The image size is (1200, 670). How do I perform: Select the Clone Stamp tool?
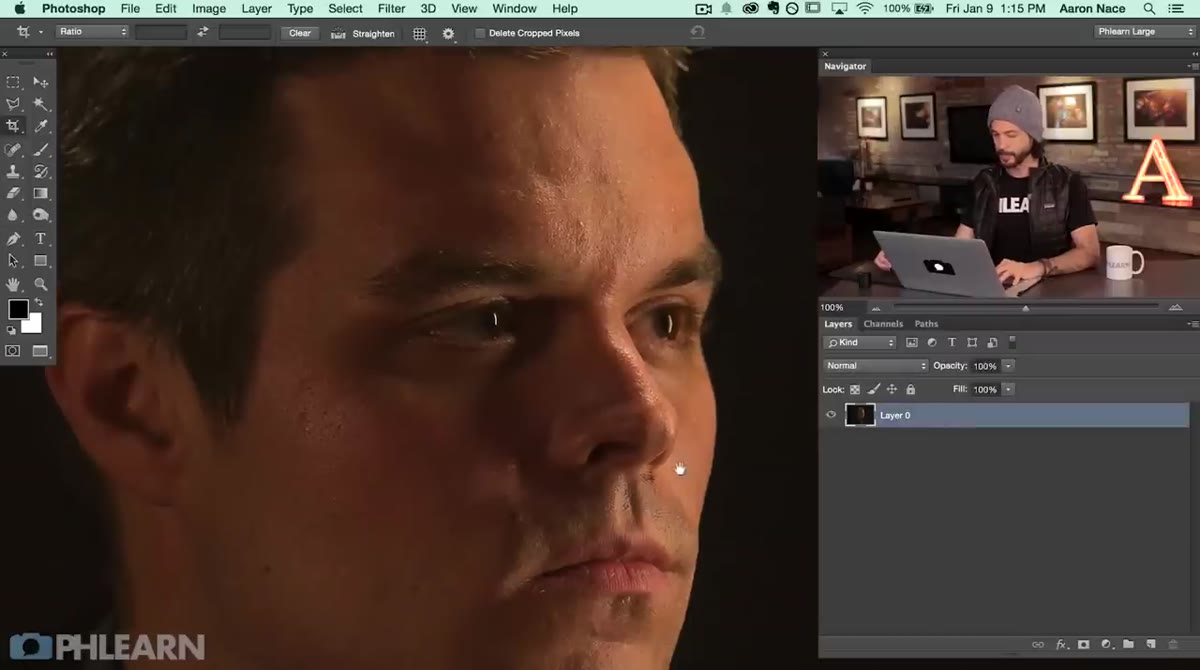tap(13, 171)
